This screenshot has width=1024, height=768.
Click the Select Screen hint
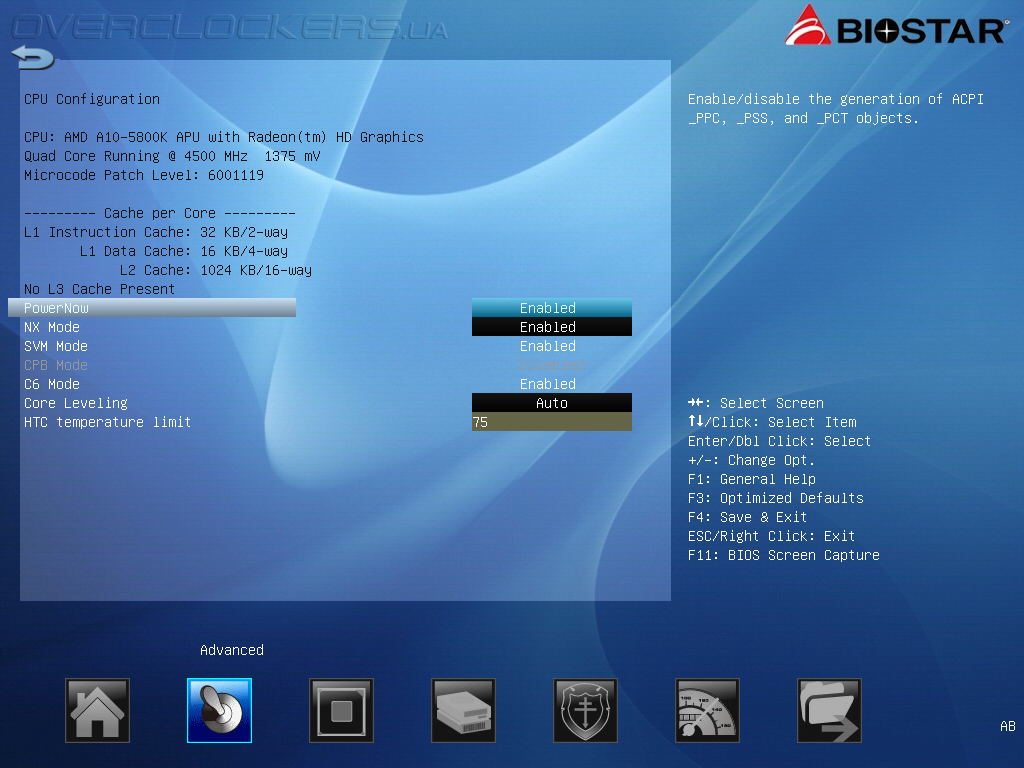pyautogui.click(x=756, y=403)
